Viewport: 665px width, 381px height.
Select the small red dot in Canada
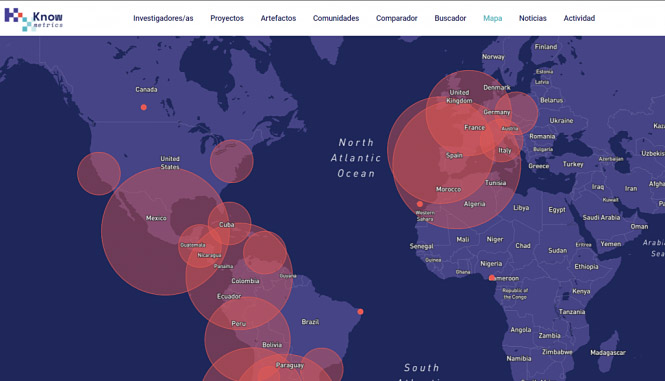(144, 107)
